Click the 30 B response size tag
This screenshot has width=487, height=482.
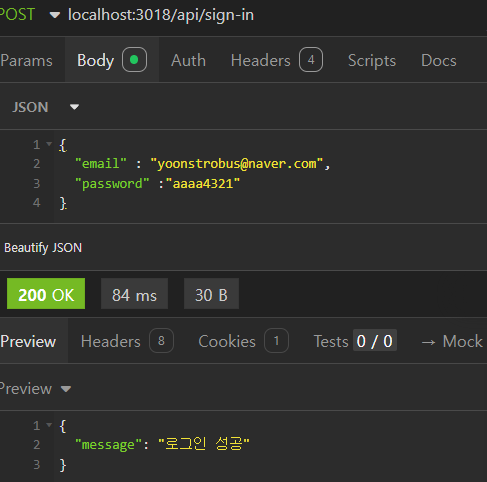point(211,294)
